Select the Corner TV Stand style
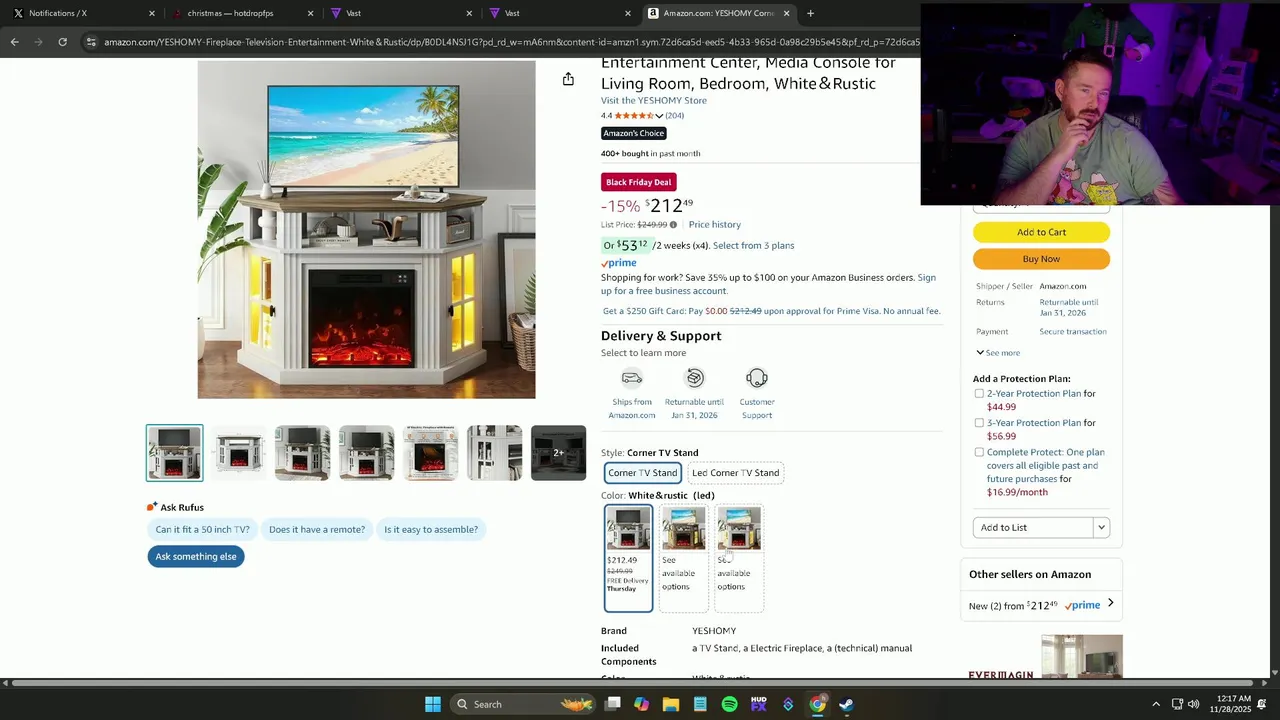This screenshot has height=720, width=1280. click(643, 473)
